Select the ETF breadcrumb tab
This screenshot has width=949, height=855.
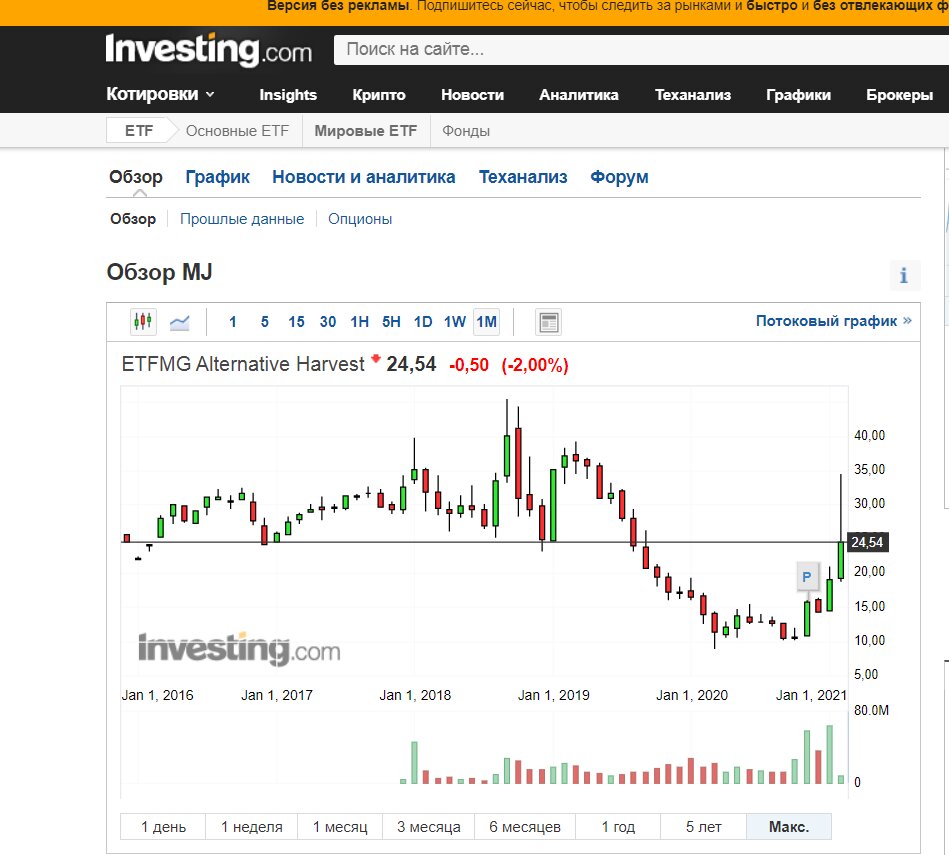[139, 131]
